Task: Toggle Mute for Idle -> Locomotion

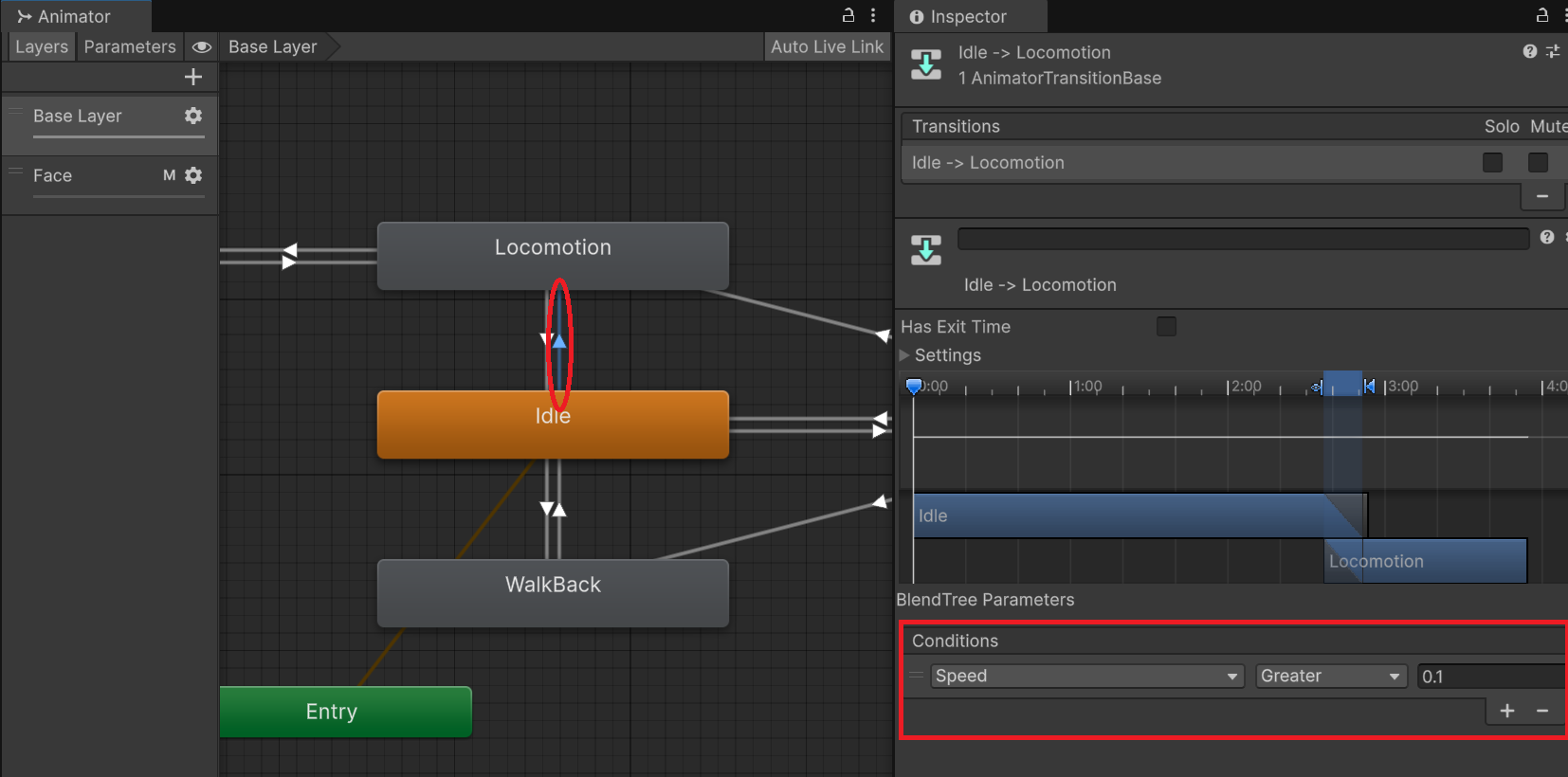Action: 1538,163
